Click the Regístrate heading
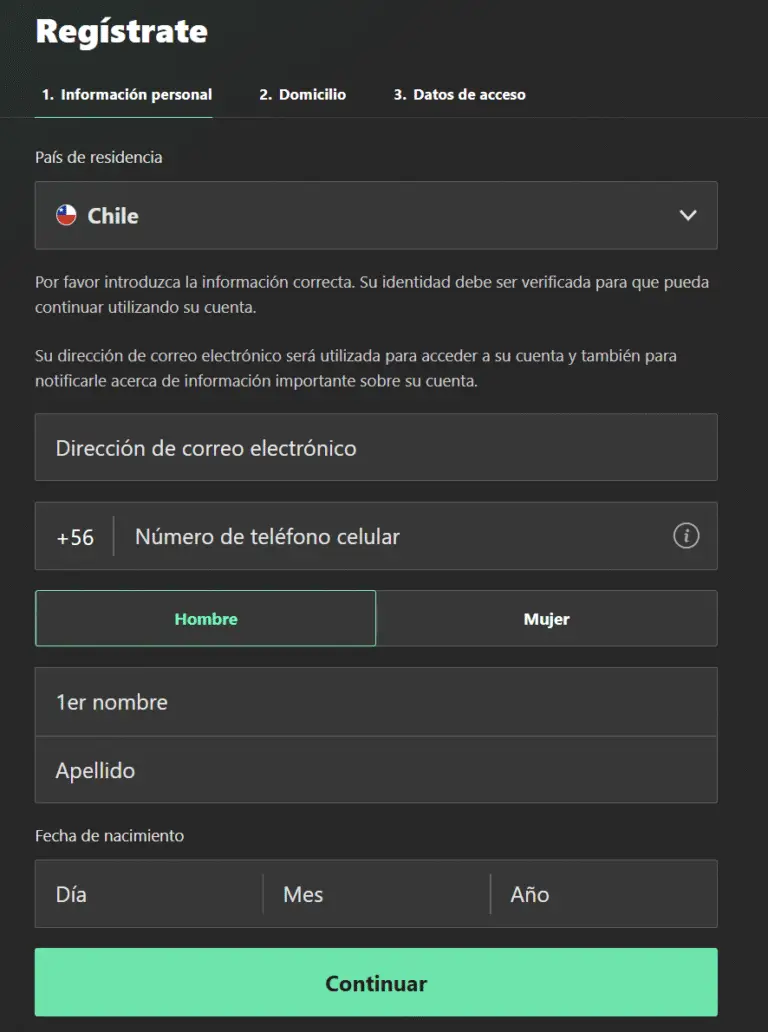Image resolution: width=768 pixels, height=1032 pixels. pyautogui.click(x=121, y=32)
